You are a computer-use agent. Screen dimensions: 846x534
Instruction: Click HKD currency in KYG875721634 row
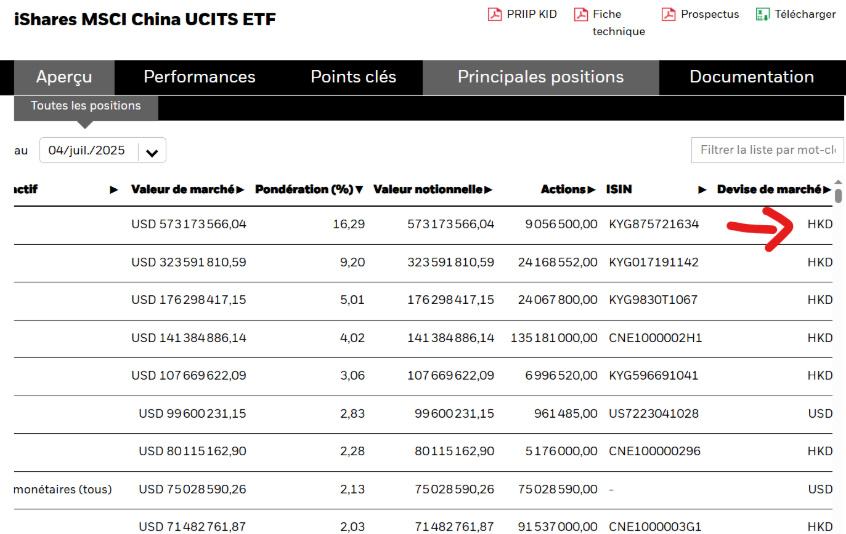click(820, 224)
